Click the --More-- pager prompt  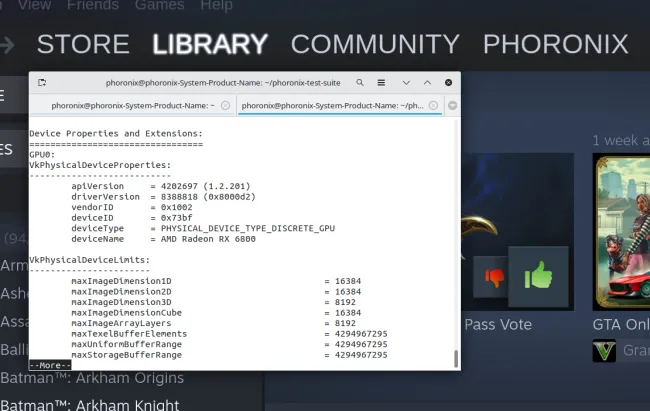(x=50, y=365)
